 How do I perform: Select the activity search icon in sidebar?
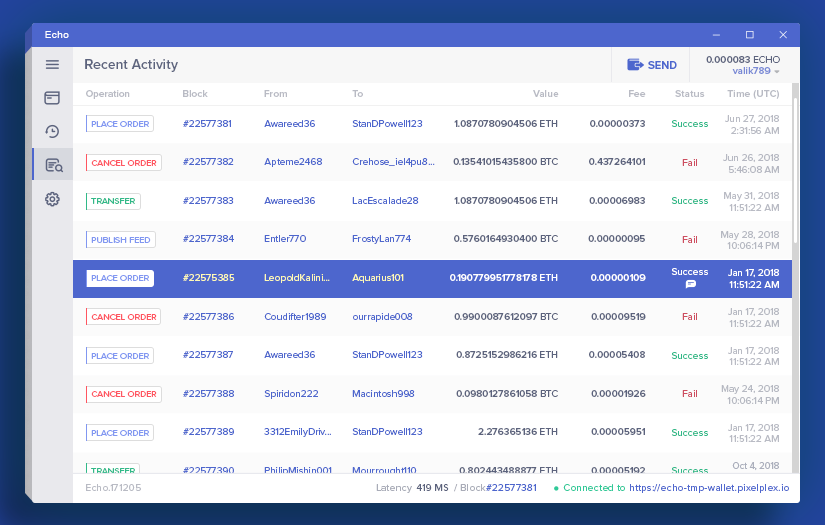[54, 165]
